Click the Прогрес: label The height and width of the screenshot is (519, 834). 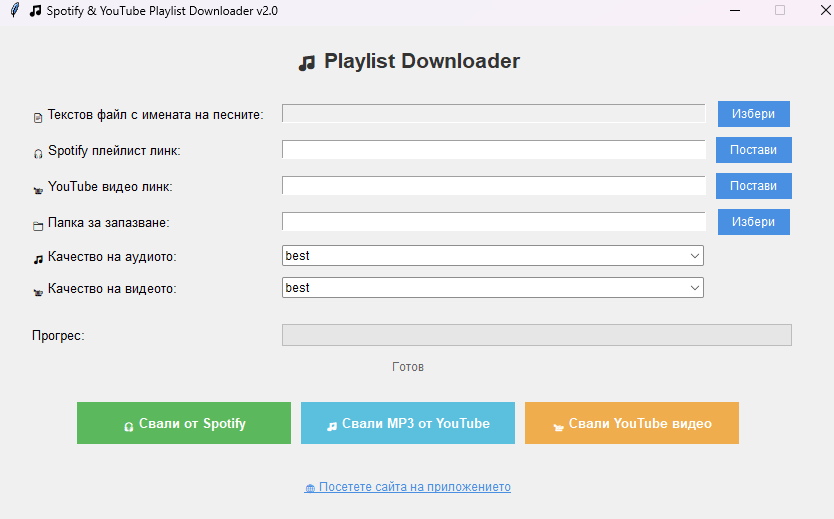coord(59,336)
